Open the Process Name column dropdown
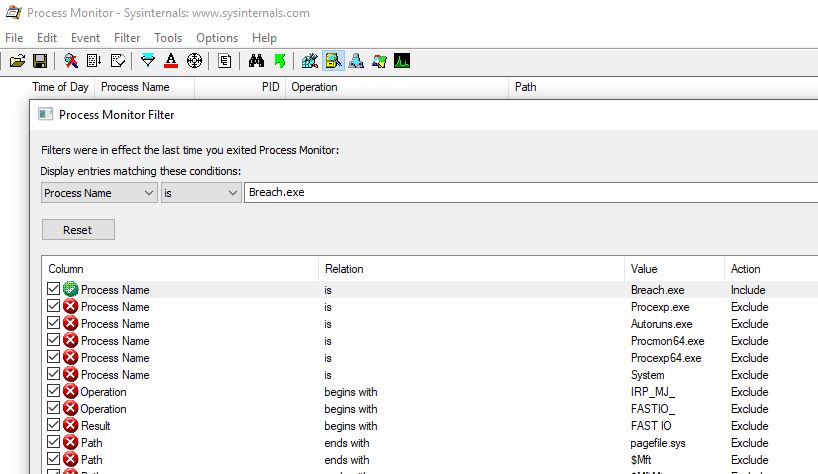 pos(99,193)
